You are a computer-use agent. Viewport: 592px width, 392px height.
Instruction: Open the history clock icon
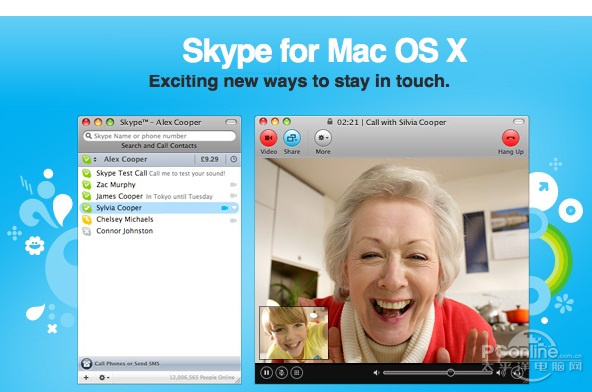(234, 159)
